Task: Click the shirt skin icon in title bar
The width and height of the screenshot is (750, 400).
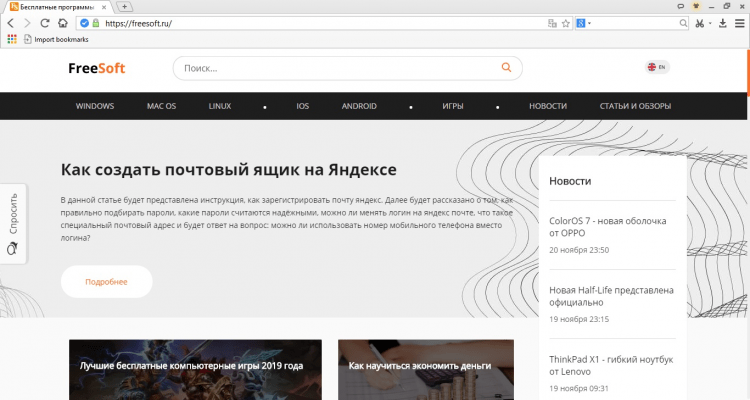Action: (696, 6)
